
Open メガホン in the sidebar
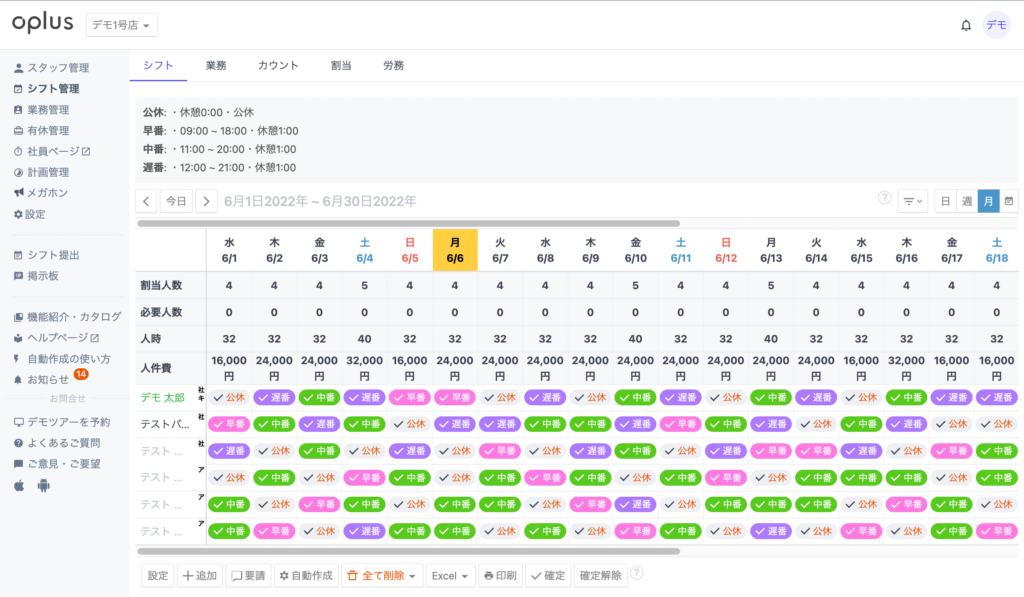tap(47, 193)
